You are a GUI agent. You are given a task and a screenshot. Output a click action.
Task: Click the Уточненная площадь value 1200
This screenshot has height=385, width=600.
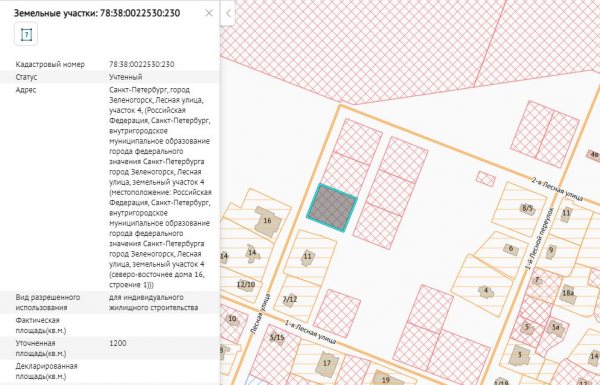pos(117,343)
